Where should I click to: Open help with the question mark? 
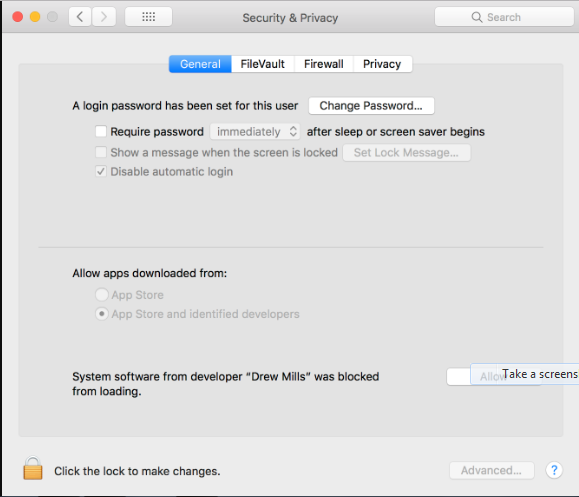point(554,470)
